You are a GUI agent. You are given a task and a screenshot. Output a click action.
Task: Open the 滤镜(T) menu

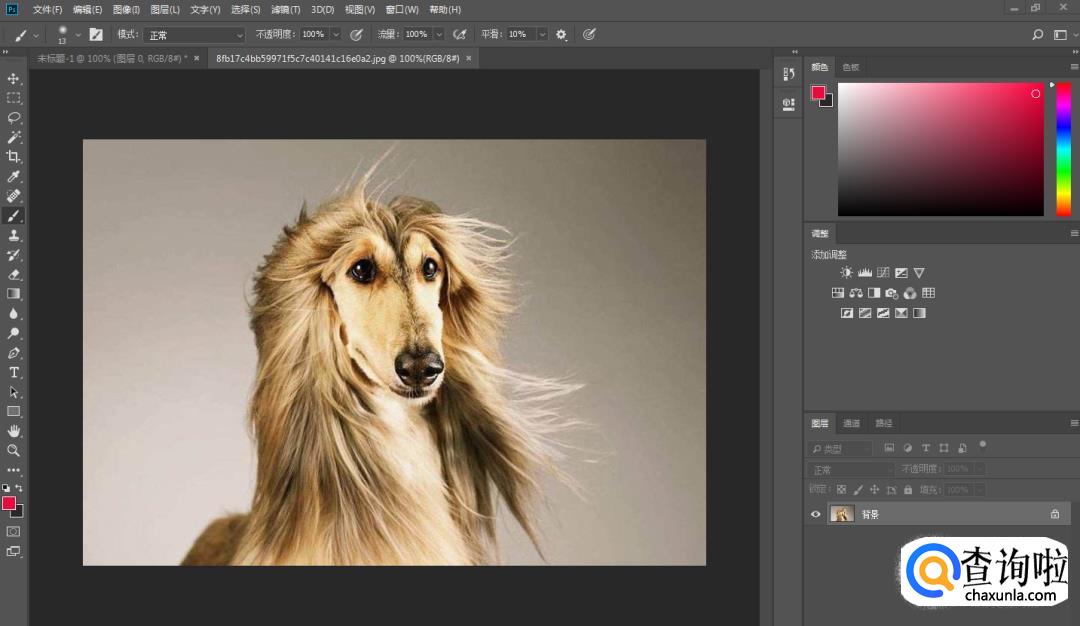tap(286, 9)
